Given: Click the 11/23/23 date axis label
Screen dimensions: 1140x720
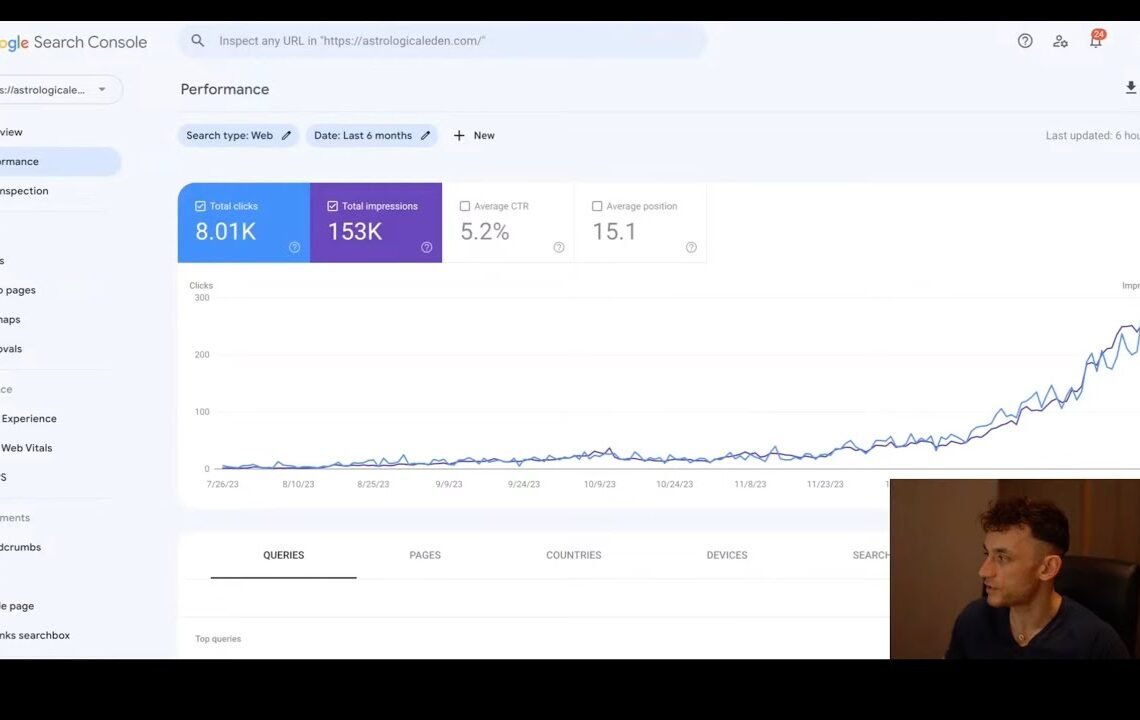Looking at the screenshot, I should (825, 484).
